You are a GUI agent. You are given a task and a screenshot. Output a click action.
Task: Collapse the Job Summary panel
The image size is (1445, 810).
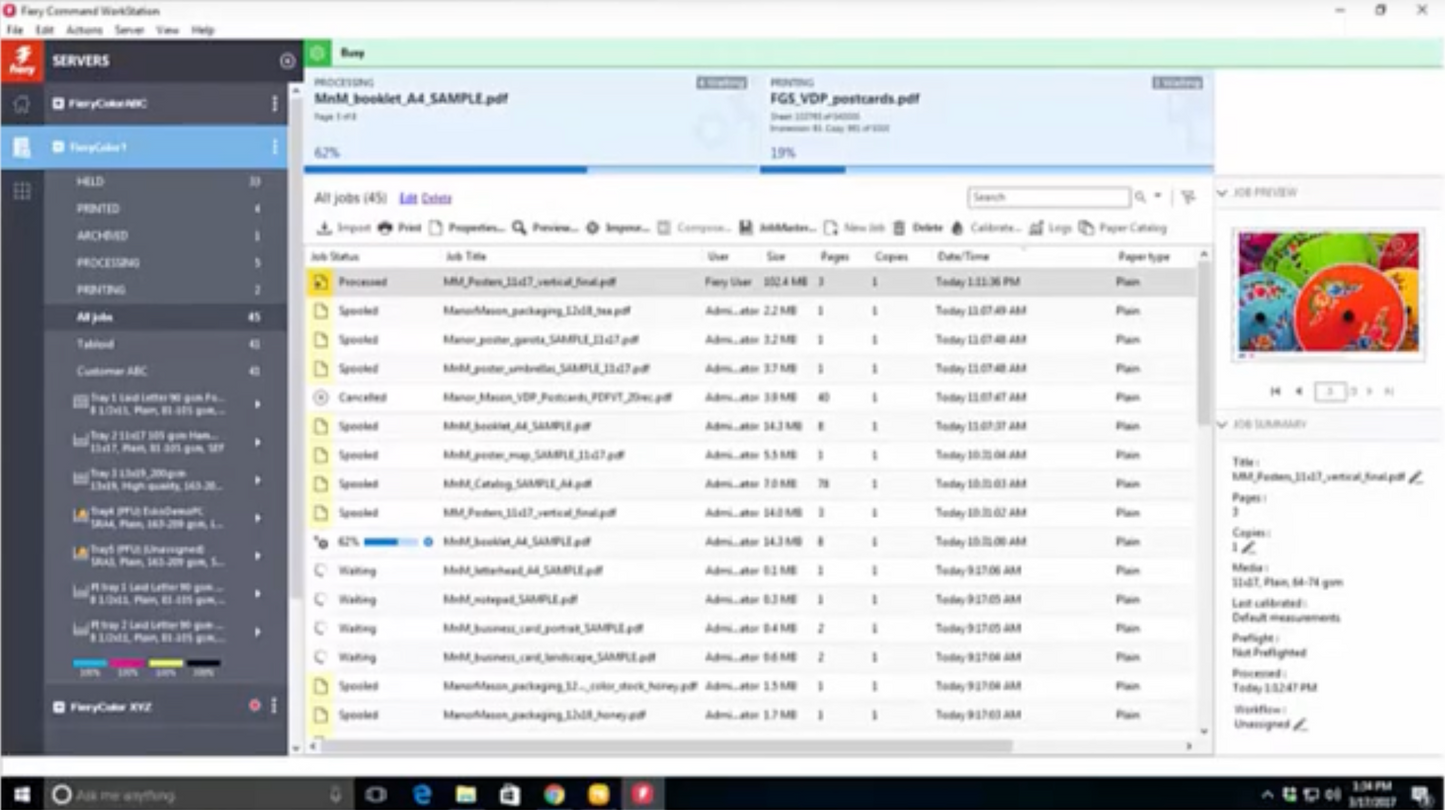point(1222,425)
